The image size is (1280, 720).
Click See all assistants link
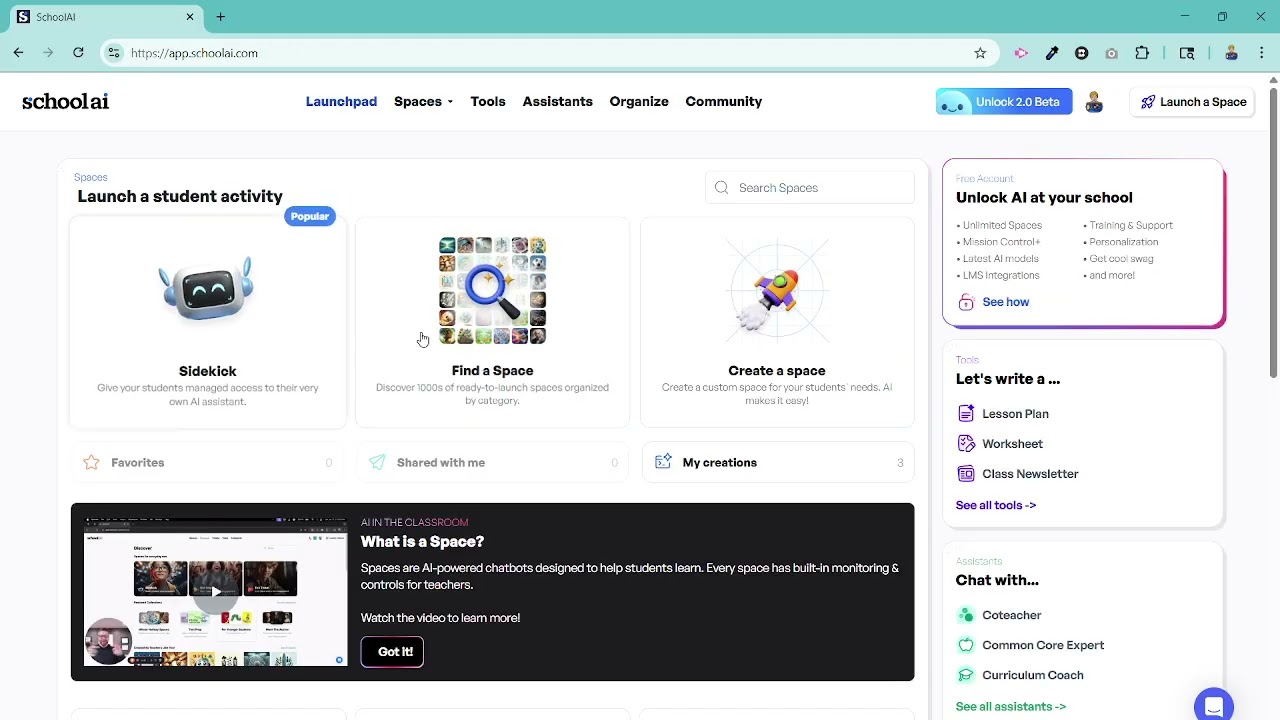point(1011,706)
